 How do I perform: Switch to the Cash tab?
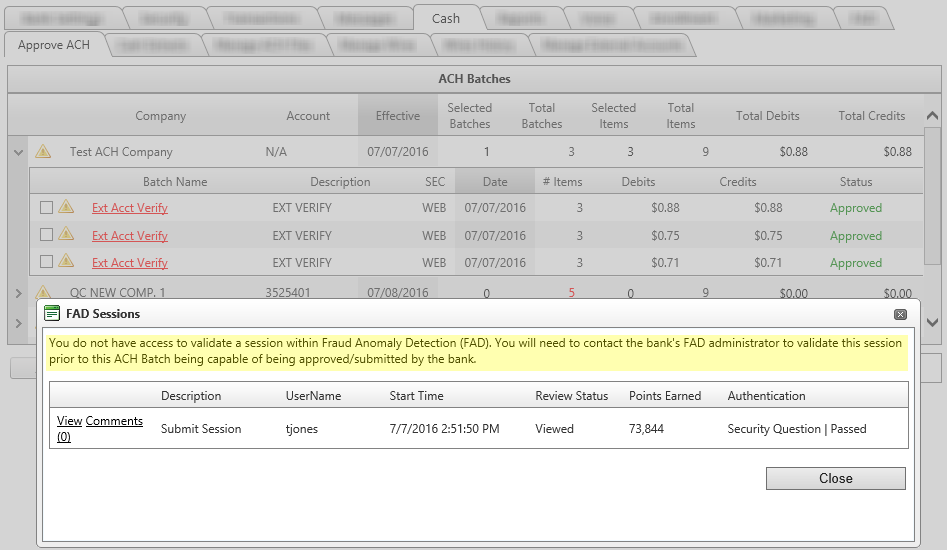click(446, 18)
